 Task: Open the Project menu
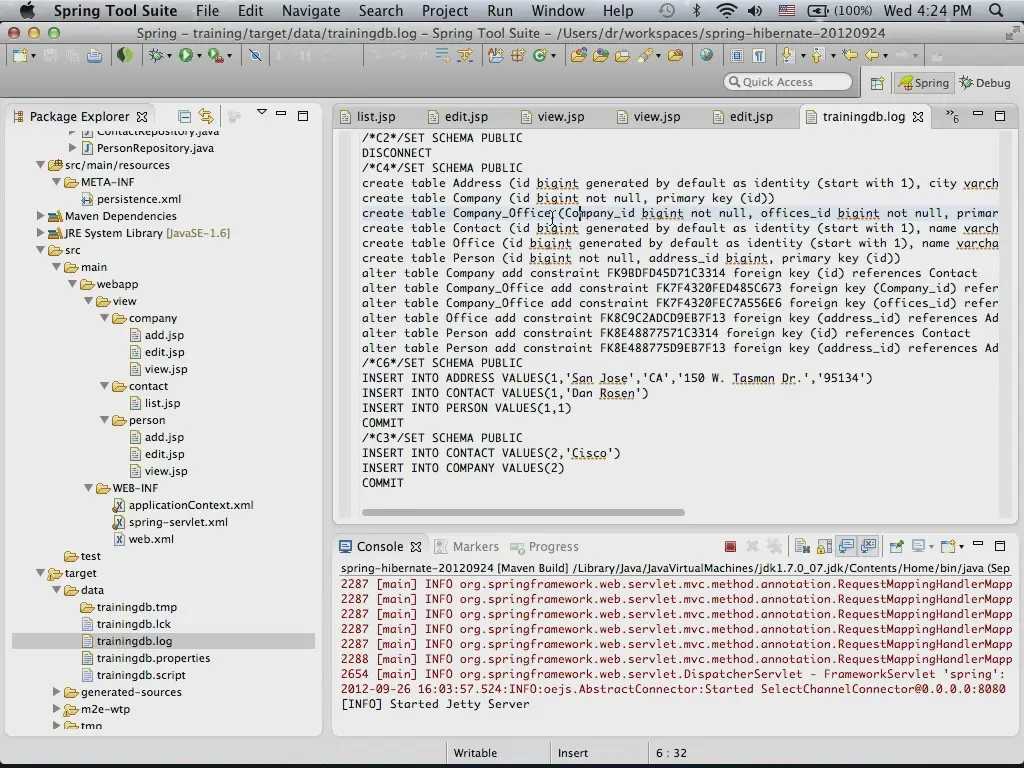pos(445,10)
